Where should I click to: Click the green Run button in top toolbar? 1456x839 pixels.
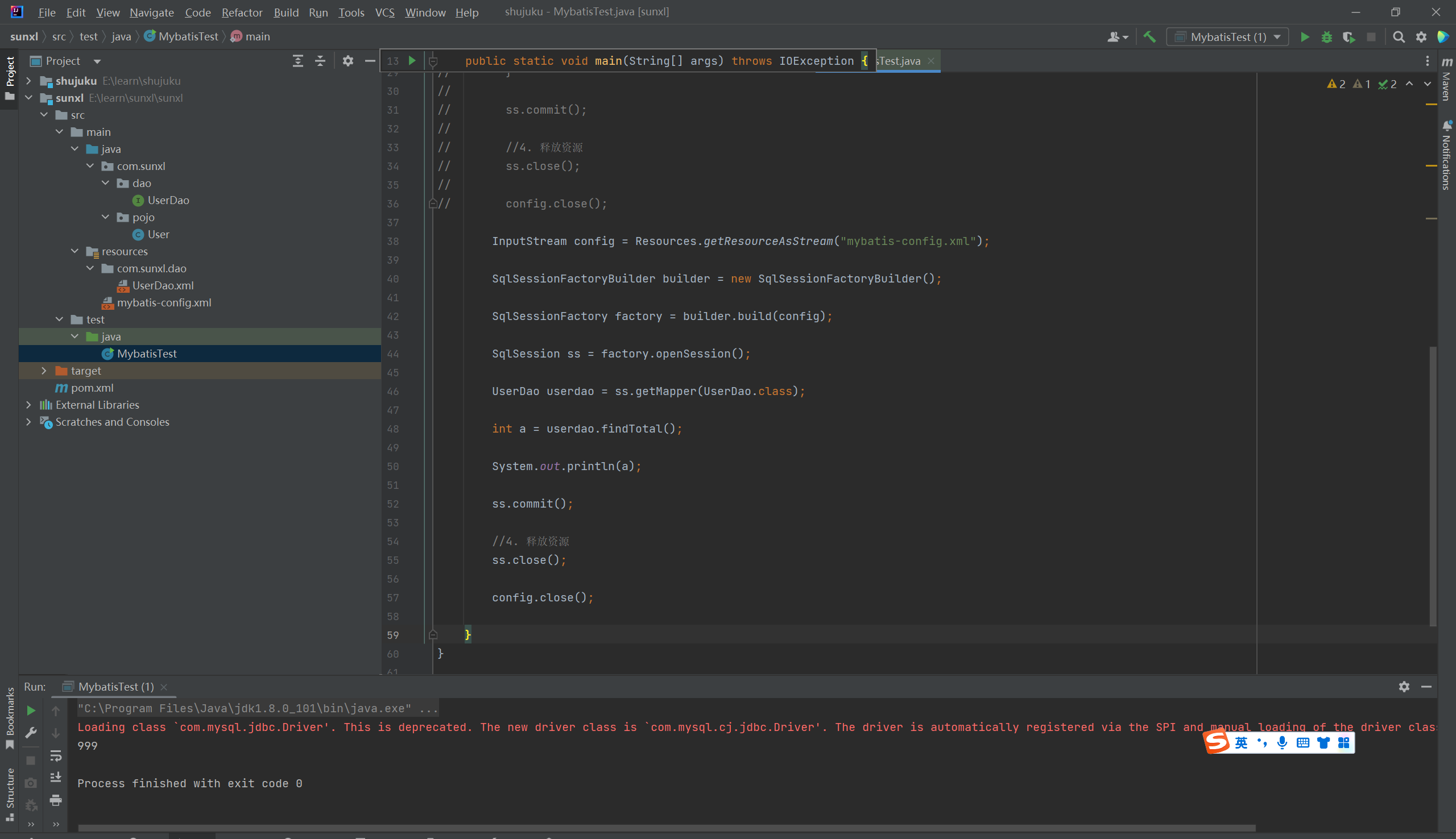(1304, 37)
